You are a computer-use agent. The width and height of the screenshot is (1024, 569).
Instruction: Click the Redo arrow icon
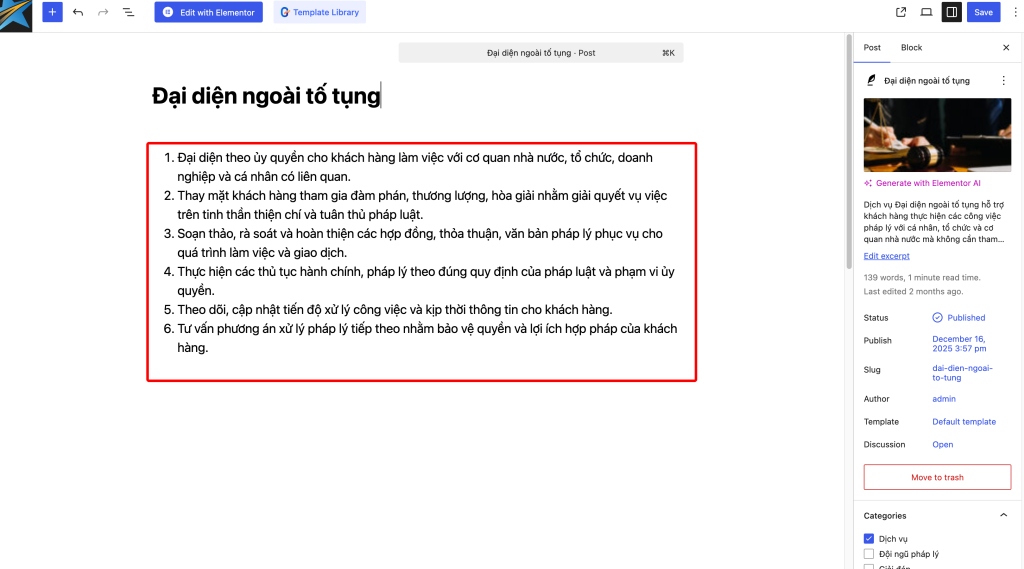[103, 12]
